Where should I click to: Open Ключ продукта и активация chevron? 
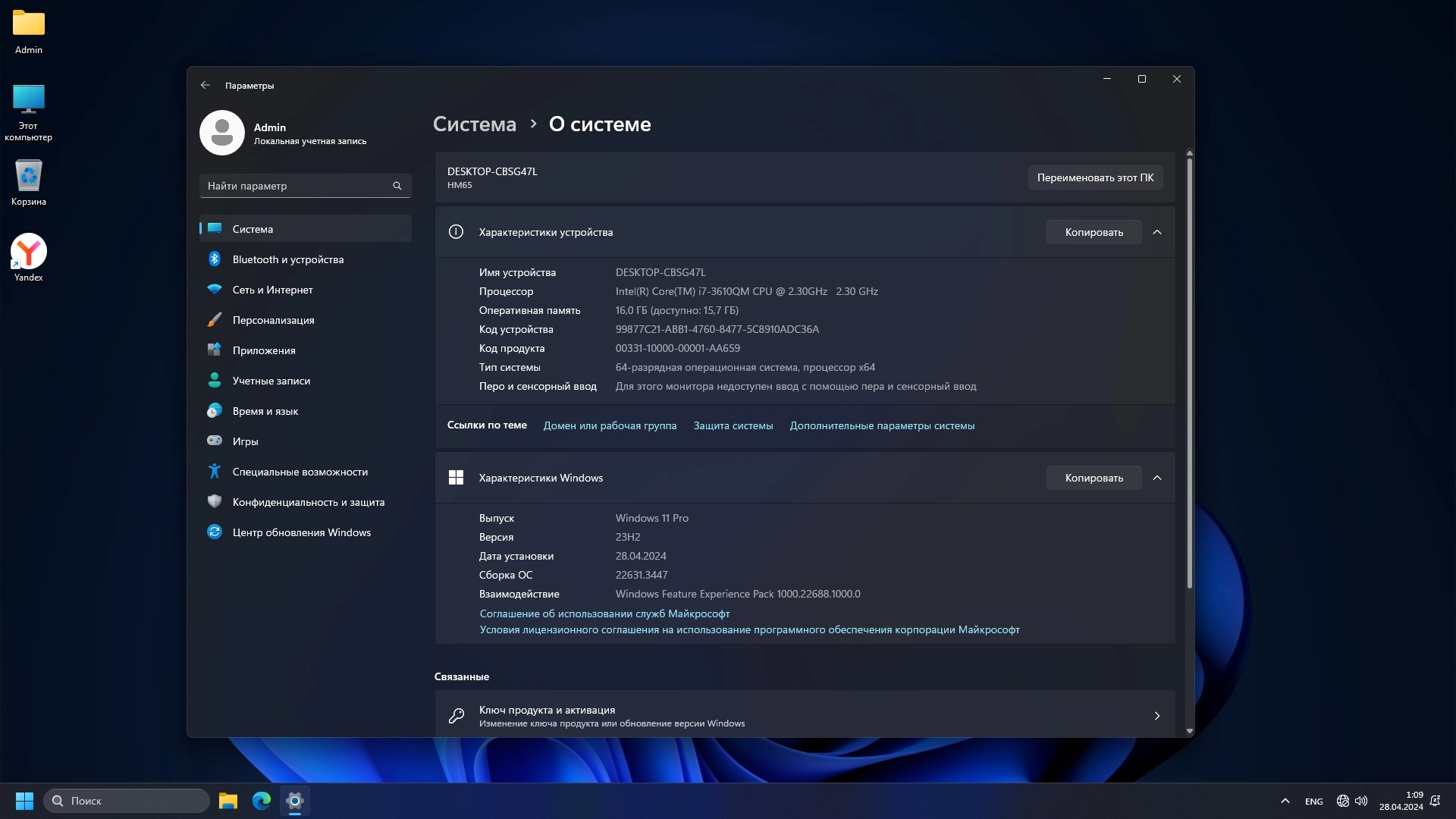point(1157,716)
